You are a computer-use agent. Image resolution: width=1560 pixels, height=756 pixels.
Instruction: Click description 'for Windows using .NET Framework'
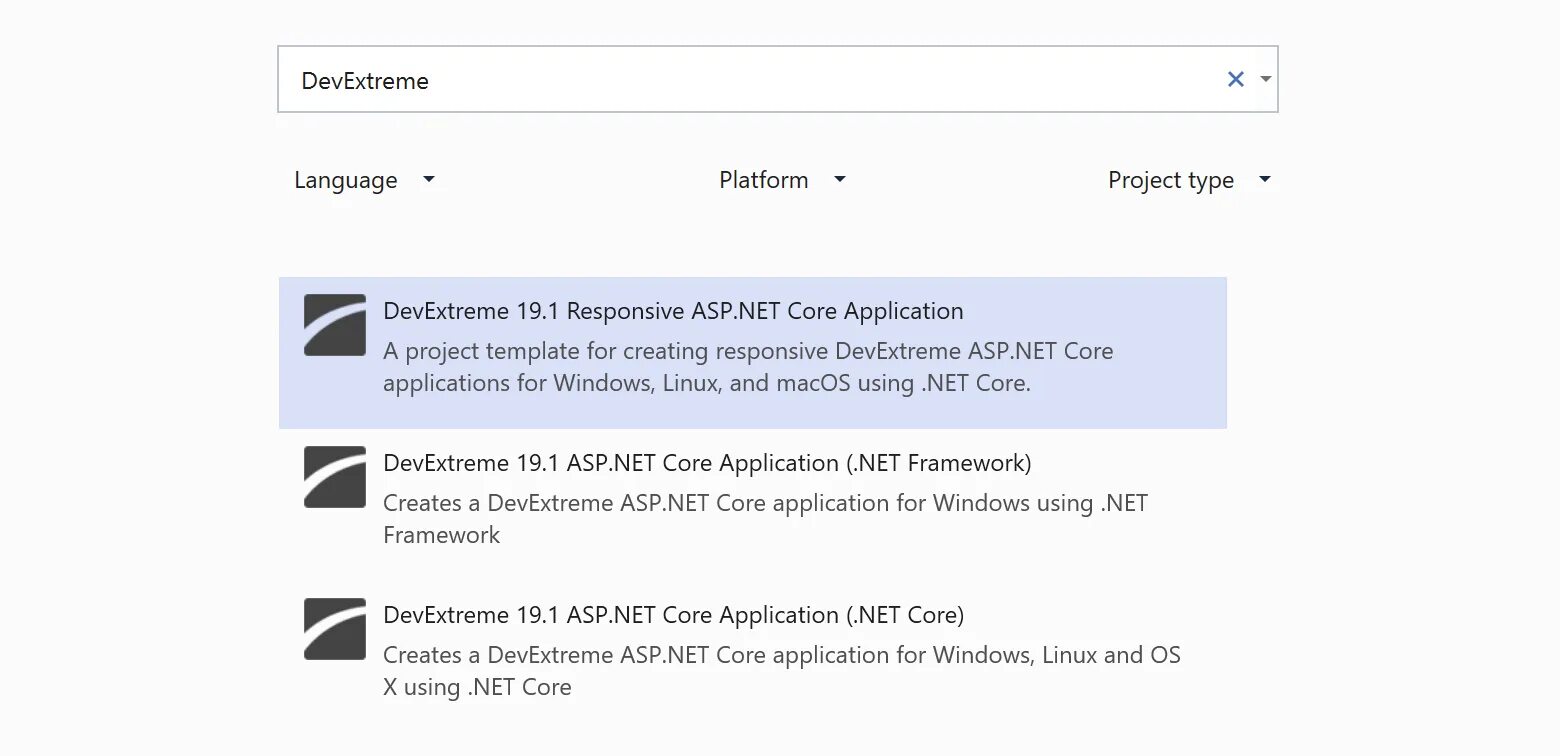[765, 519]
